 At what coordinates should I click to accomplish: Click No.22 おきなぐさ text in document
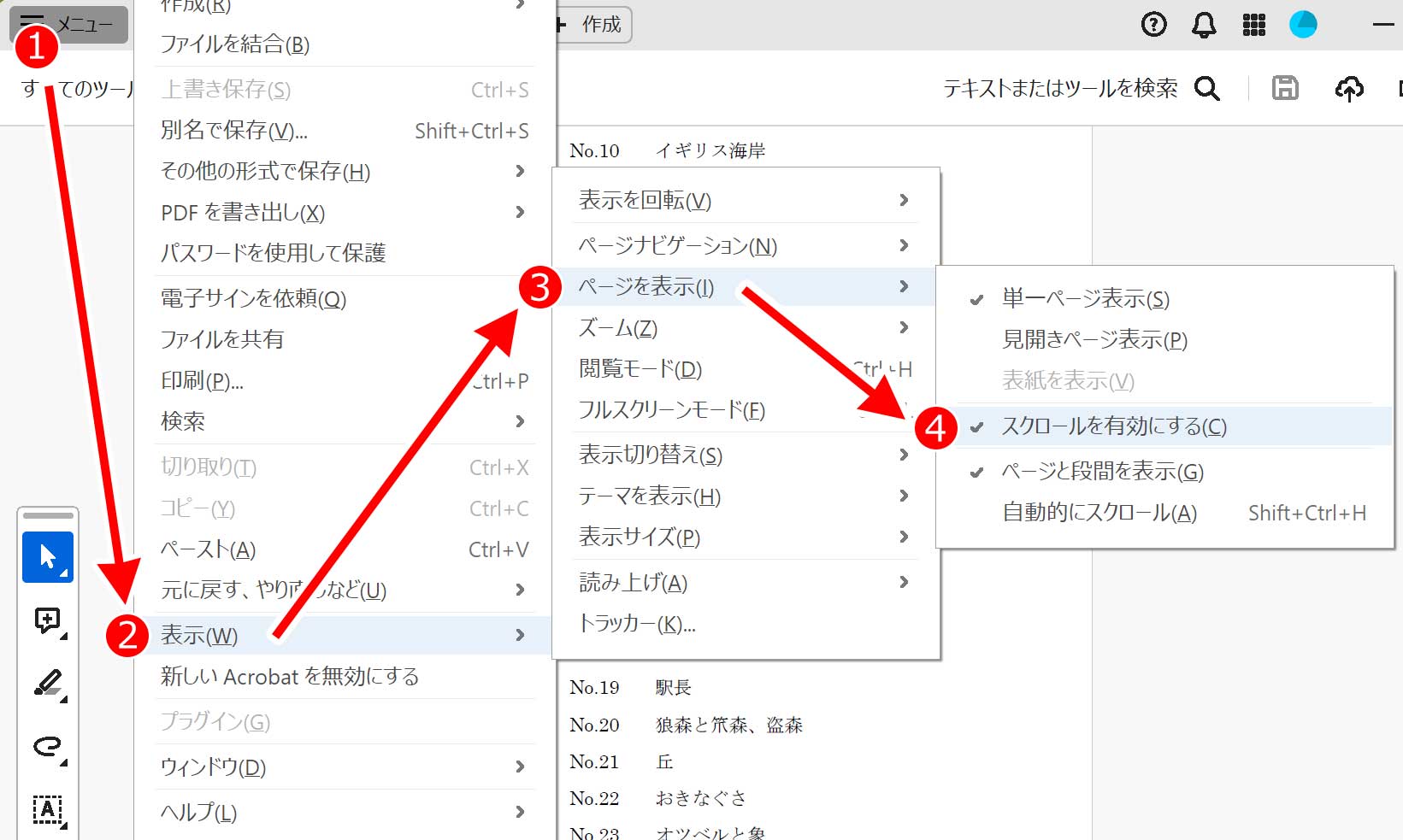coord(658,798)
